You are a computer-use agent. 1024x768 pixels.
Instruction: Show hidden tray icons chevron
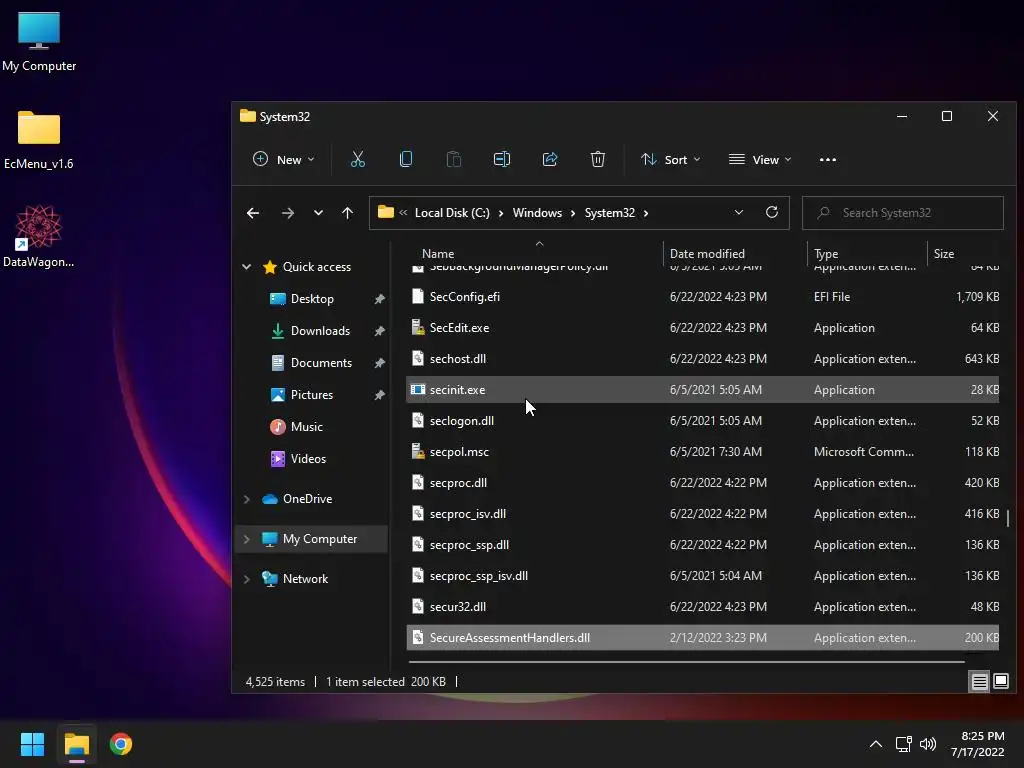pyautogui.click(x=876, y=744)
